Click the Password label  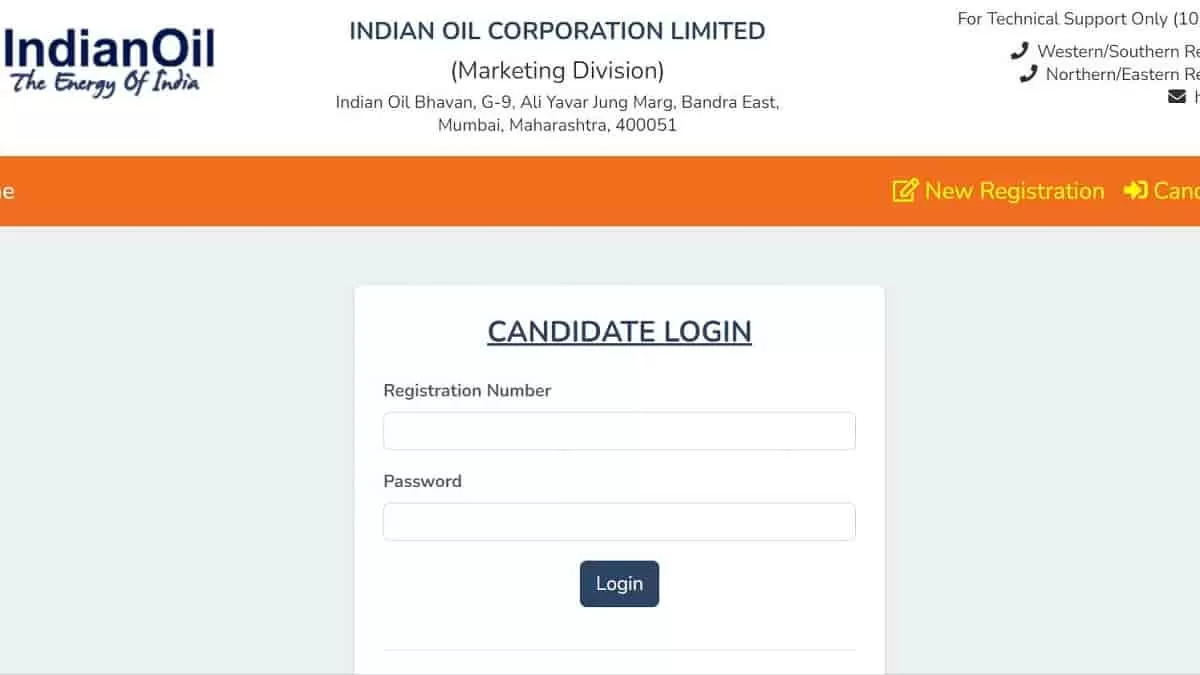[x=422, y=481]
